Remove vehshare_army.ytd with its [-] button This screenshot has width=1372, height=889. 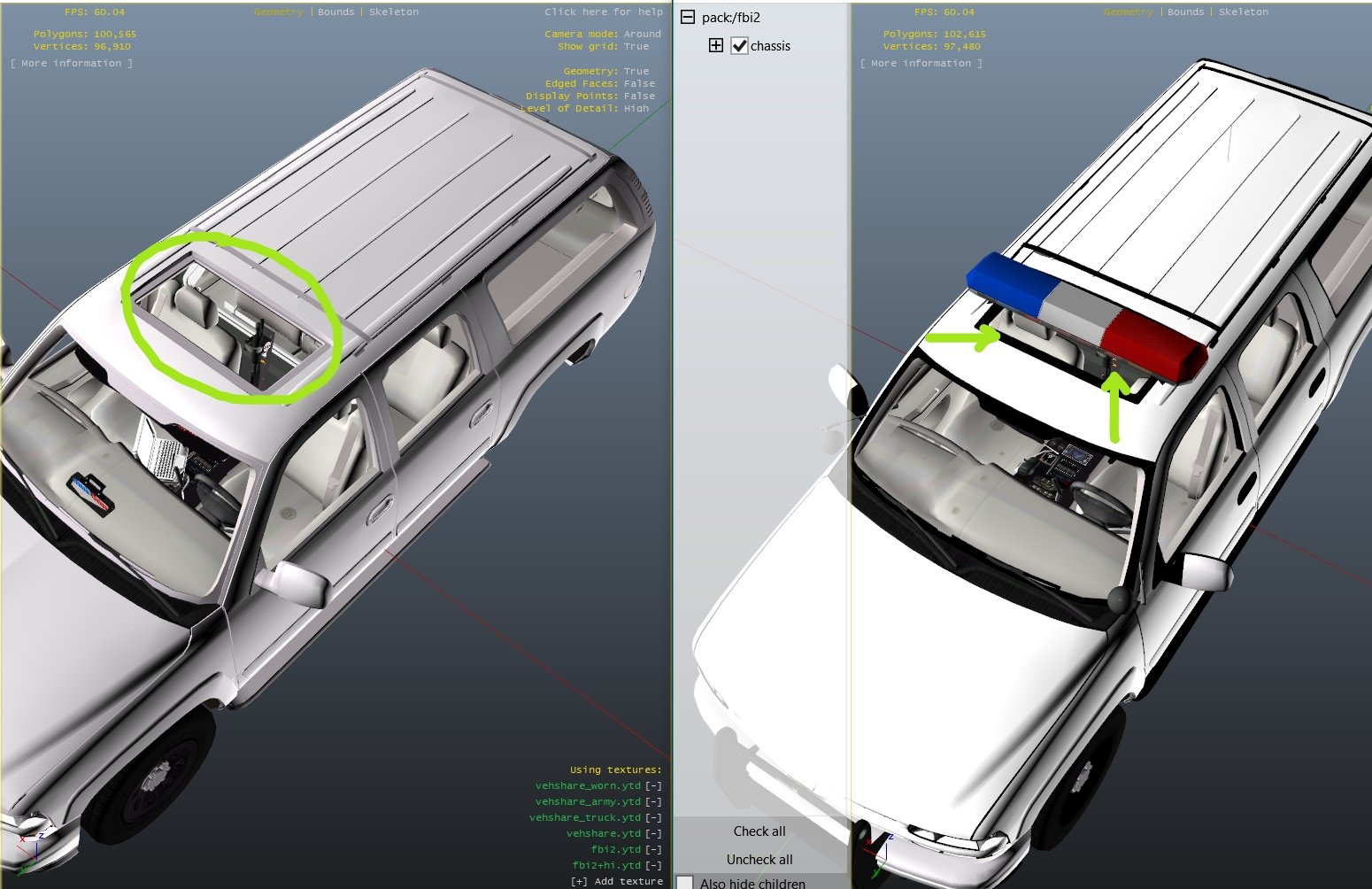tap(653, 802)
